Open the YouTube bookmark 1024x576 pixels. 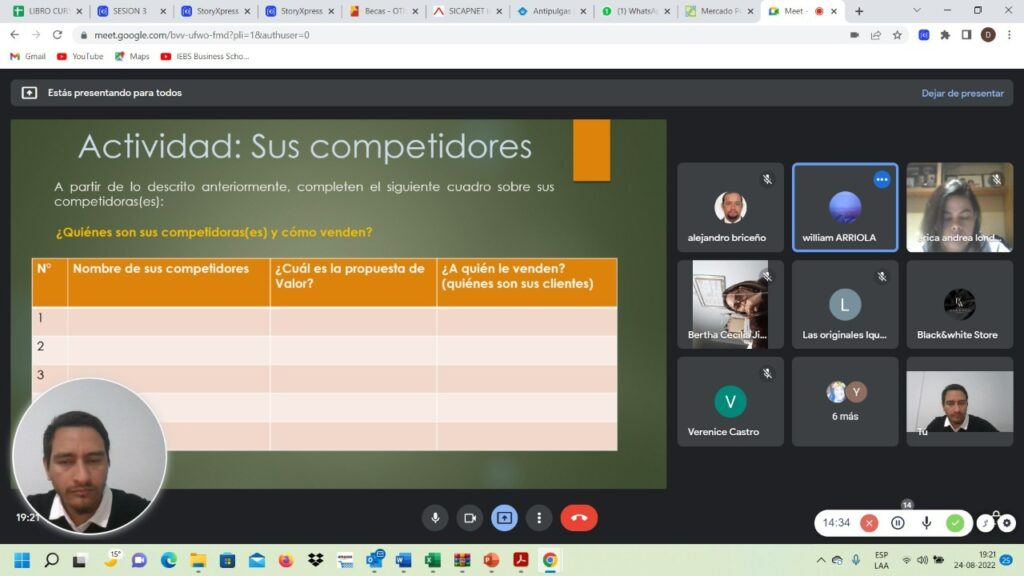pos(80,56)
